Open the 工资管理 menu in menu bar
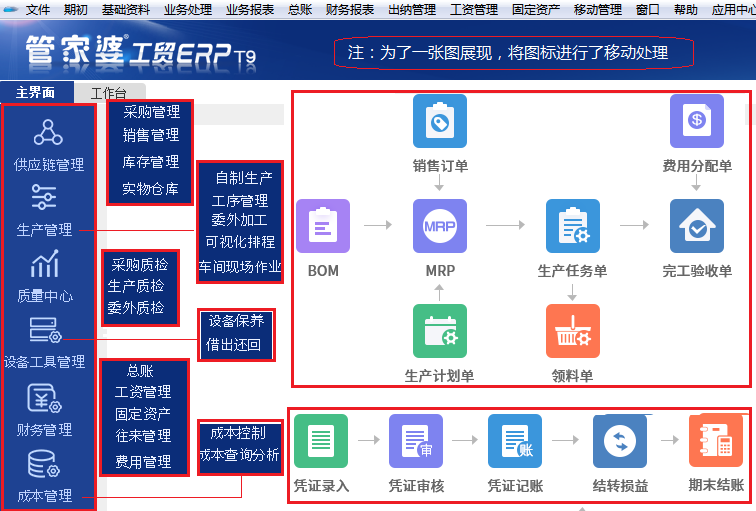The image size is (756, 511). [474, 10]
